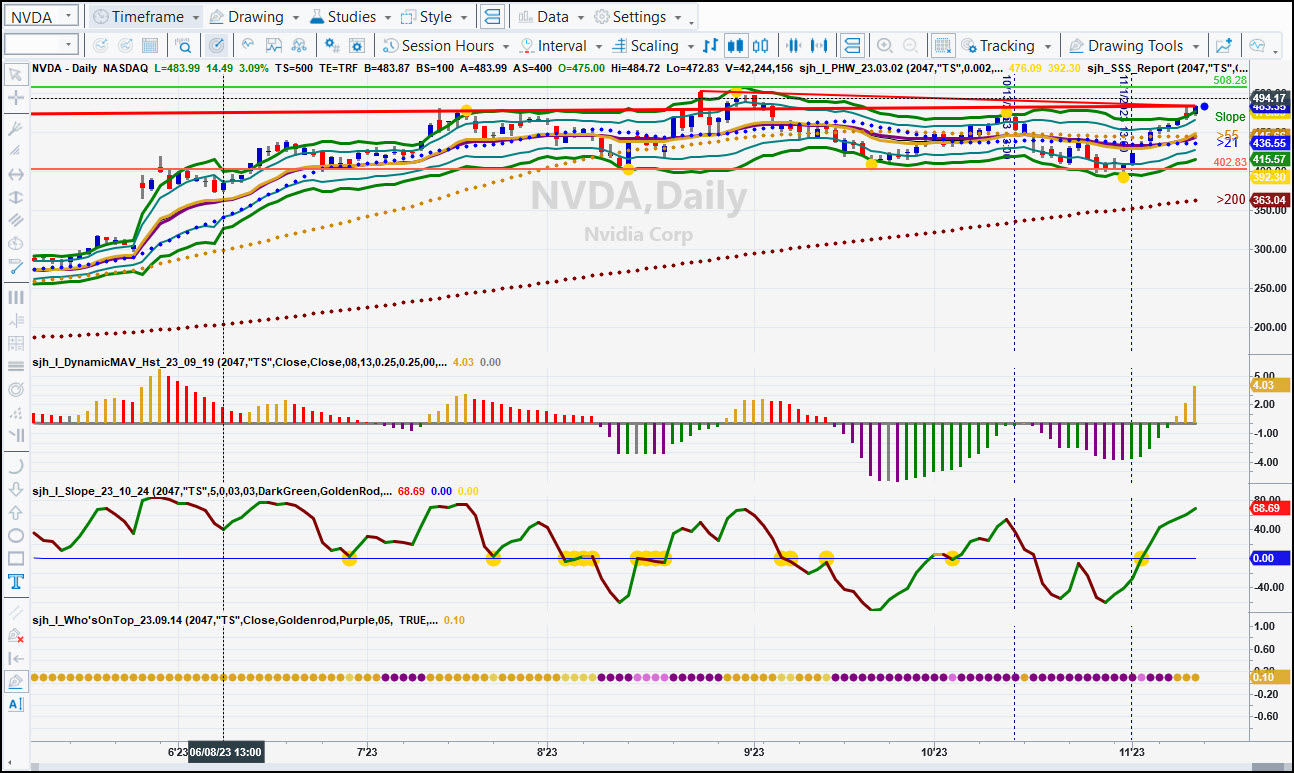Screen dimensions: 1294x773
Task: Click the zoom in magnifier icon
Action: (884, 46)
